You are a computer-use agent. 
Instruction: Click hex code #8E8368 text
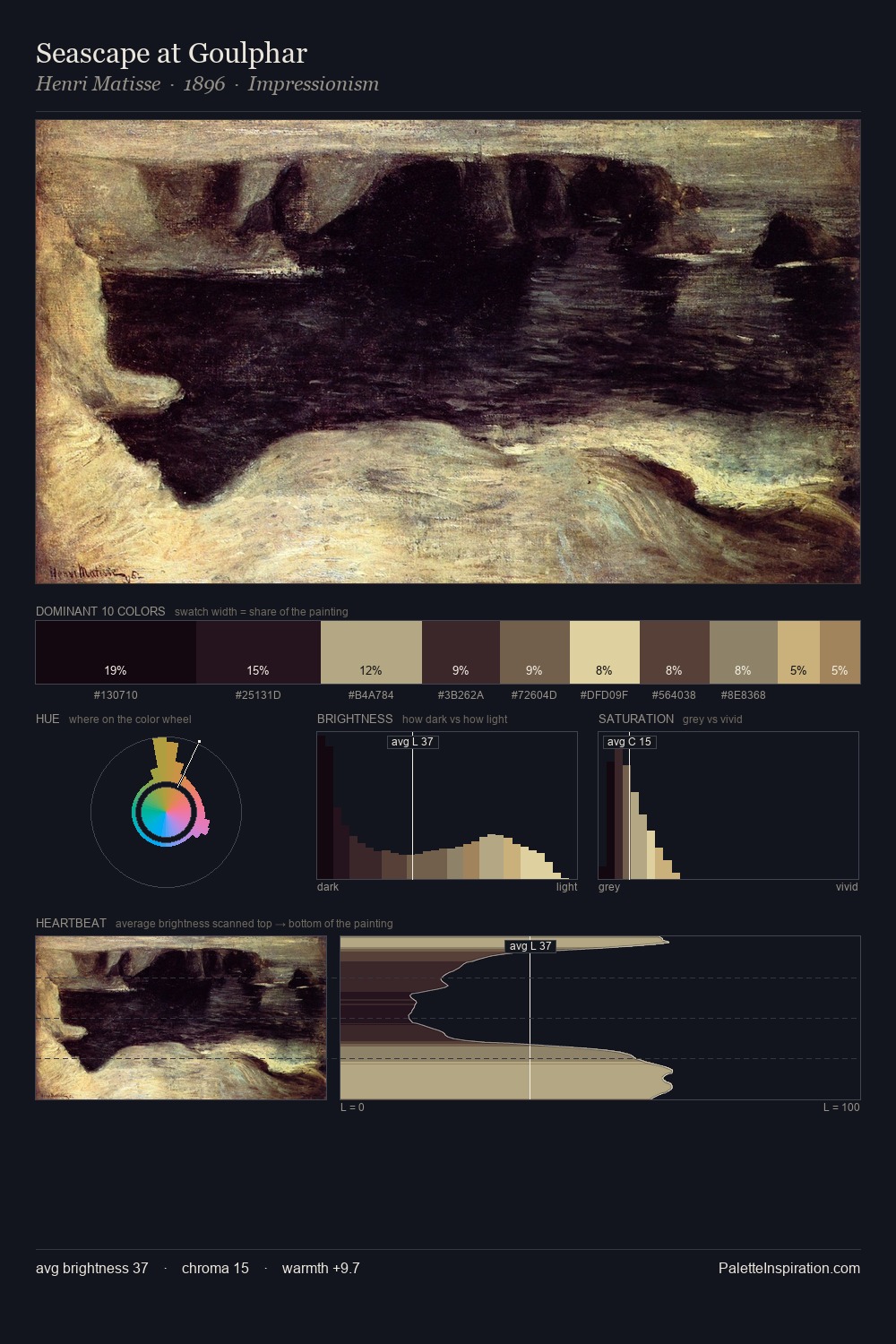click(x=743, y=695)
